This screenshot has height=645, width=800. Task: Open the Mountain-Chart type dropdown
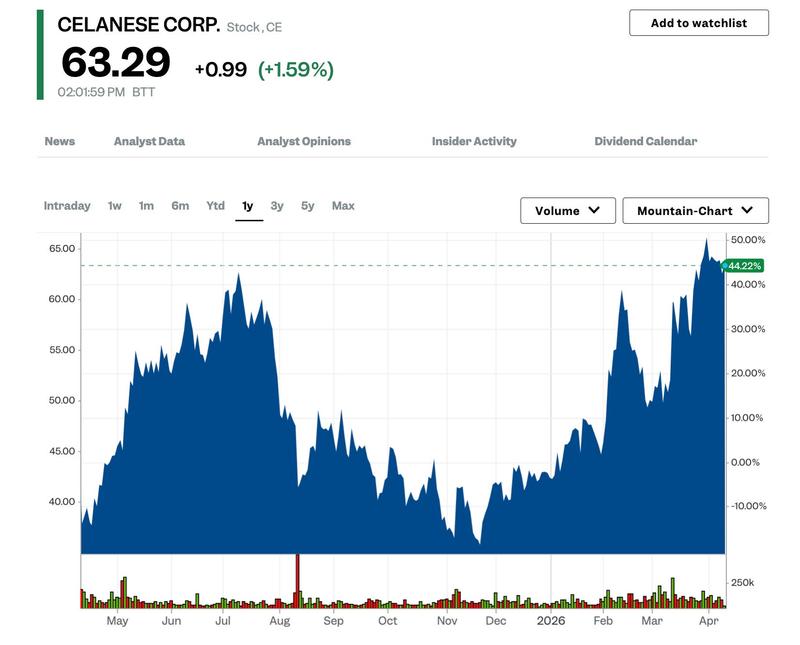695,211
